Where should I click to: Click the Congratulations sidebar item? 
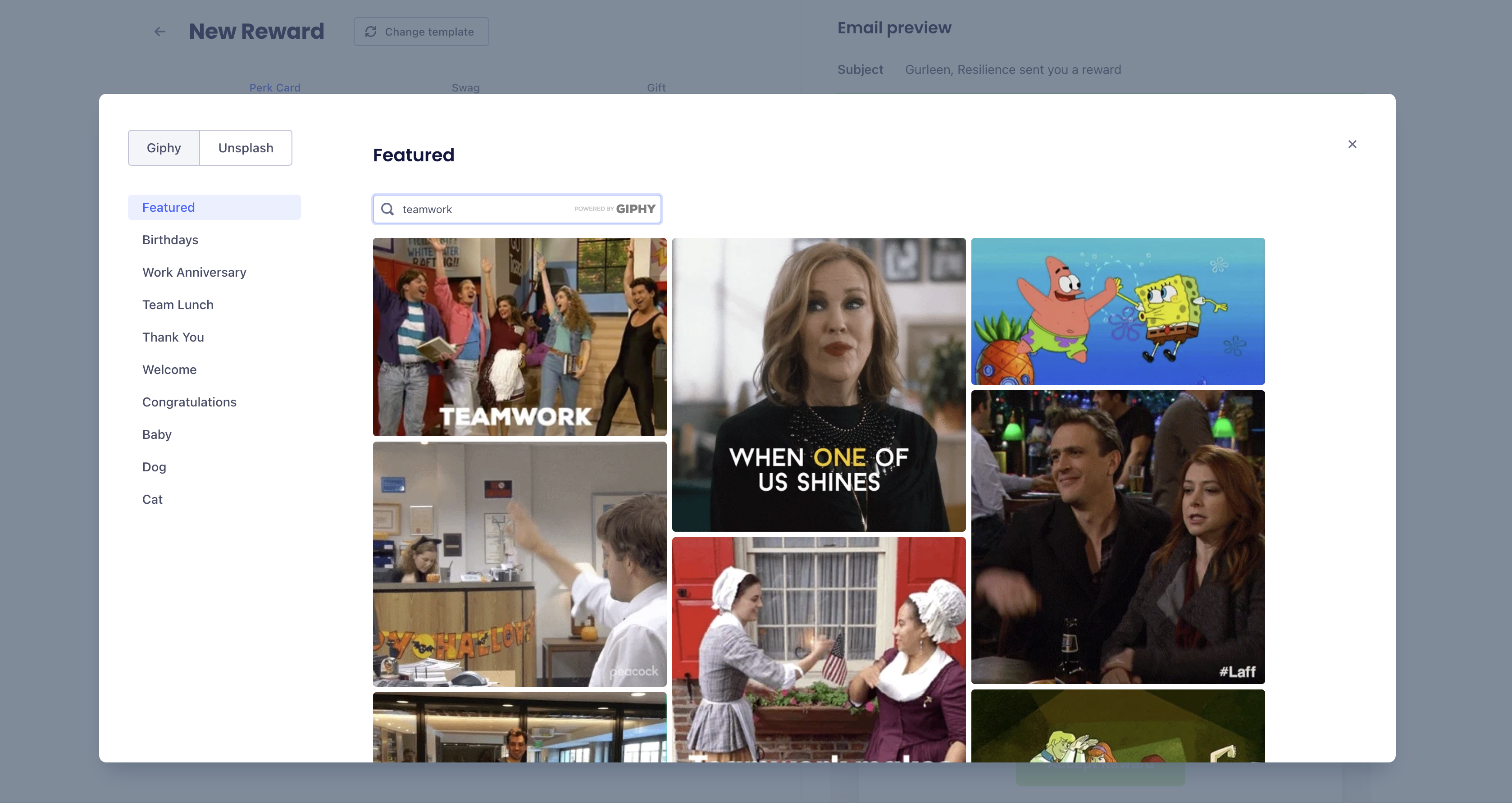[x=189, y=401]
